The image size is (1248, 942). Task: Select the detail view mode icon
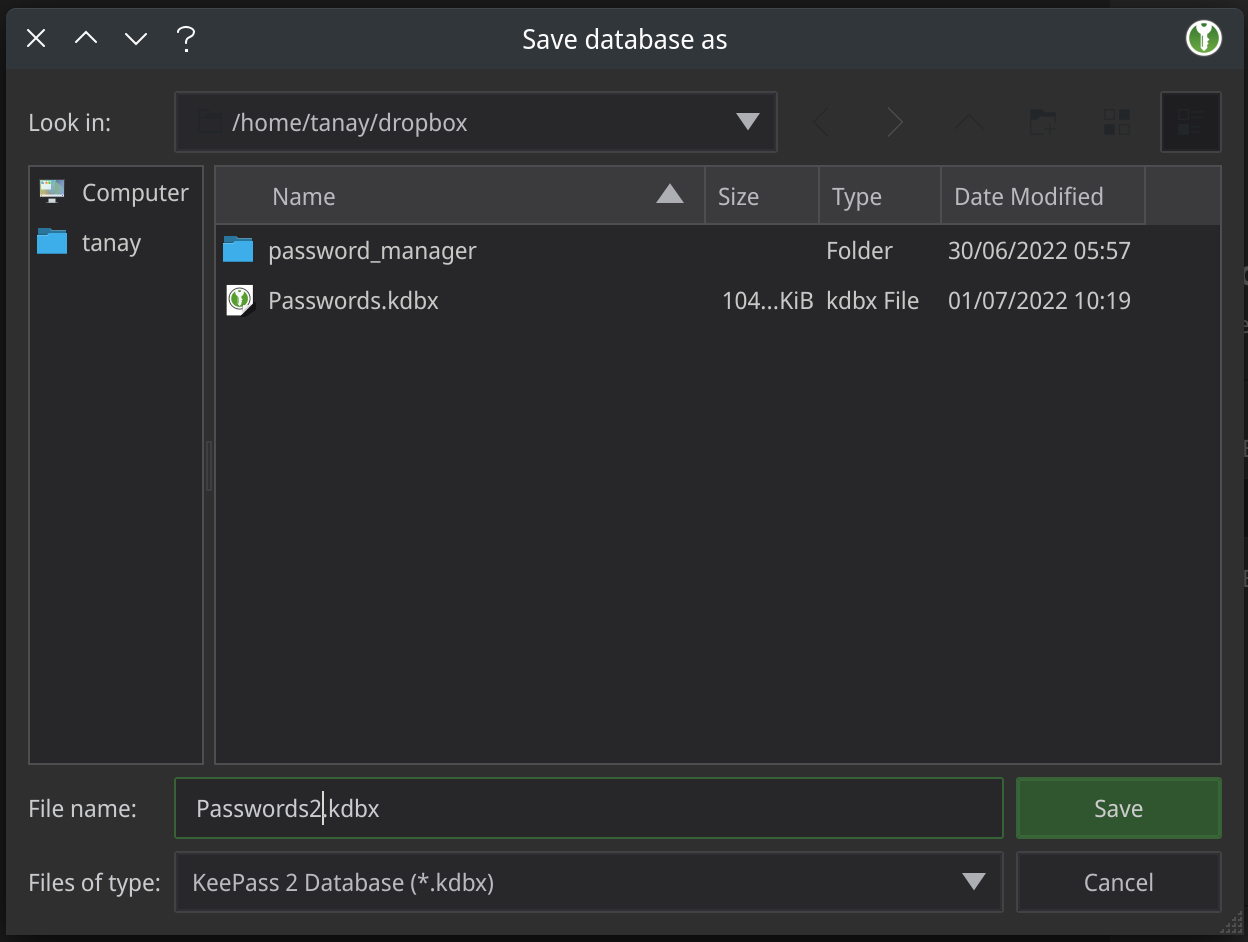pyautogui.click(x=1190, y=122)
